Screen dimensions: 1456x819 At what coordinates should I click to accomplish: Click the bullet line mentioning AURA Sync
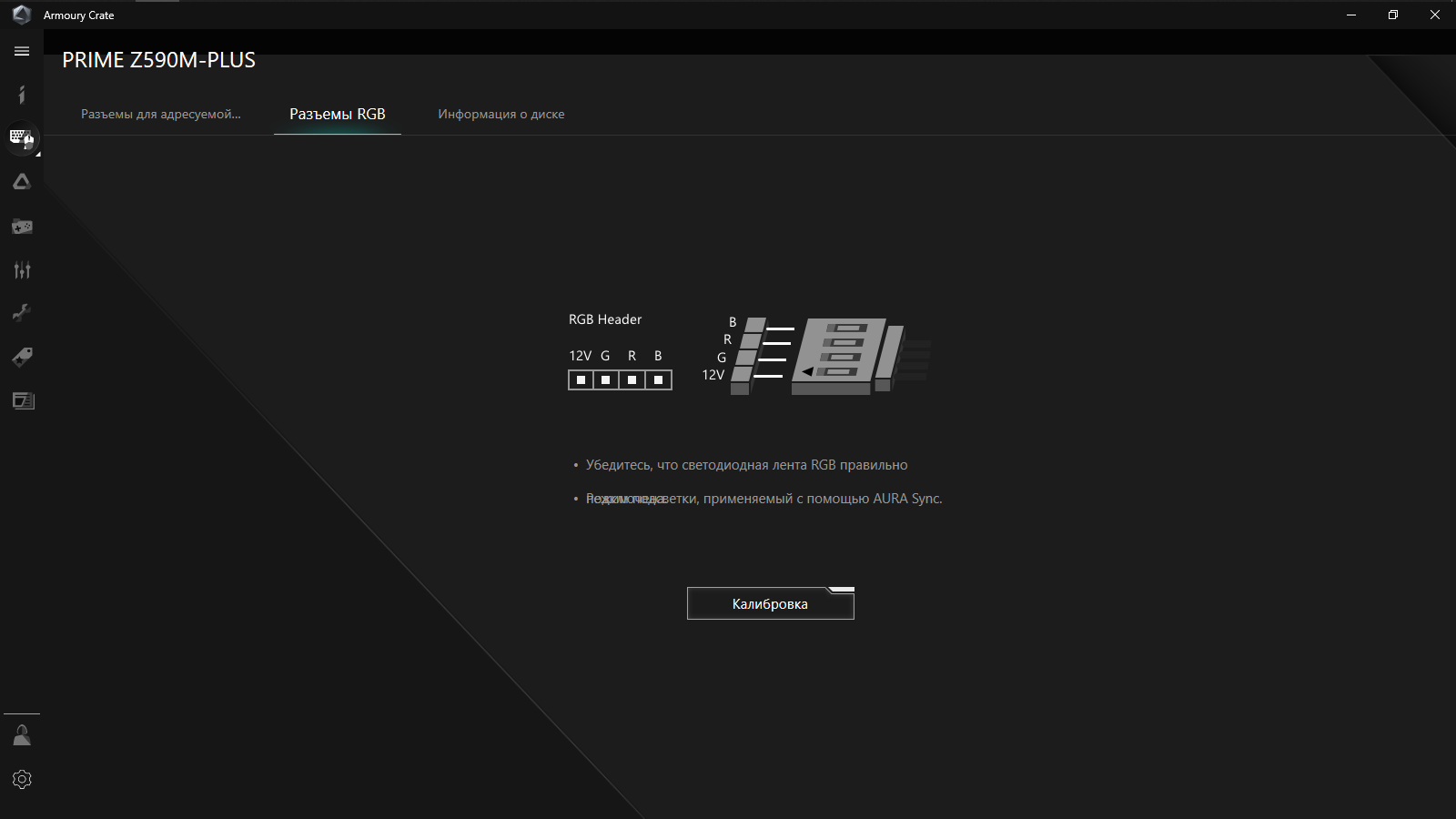763,499
